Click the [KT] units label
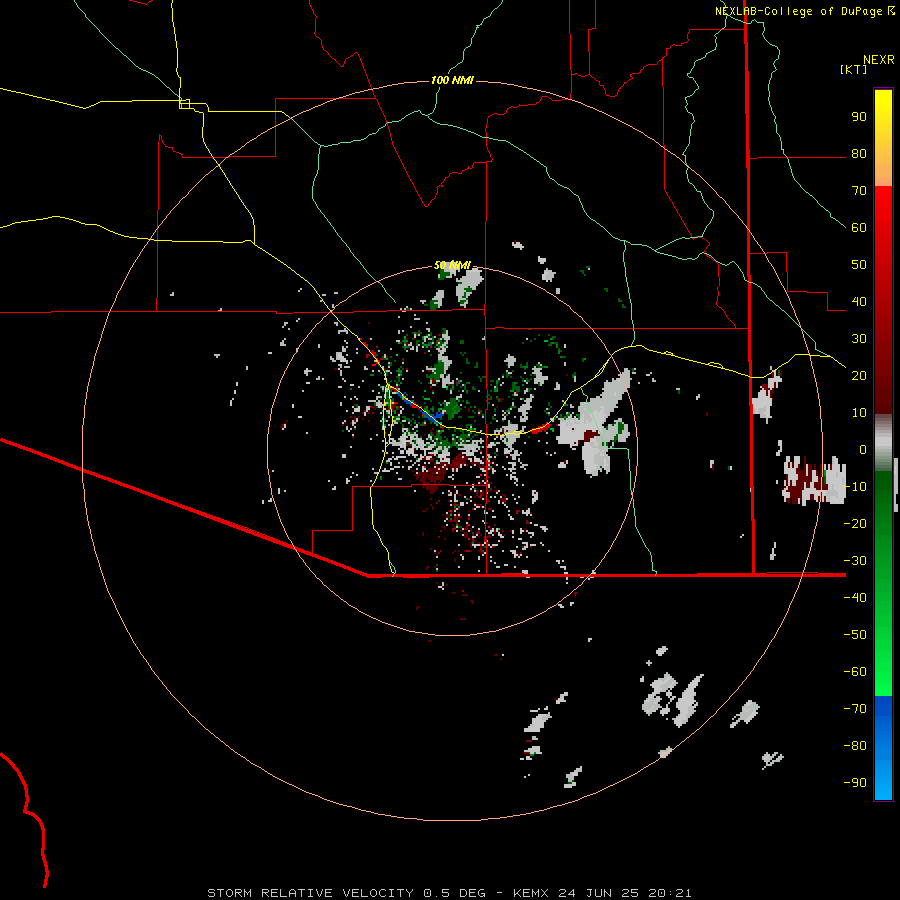This screenshot has width=900, height=900. 854,69
